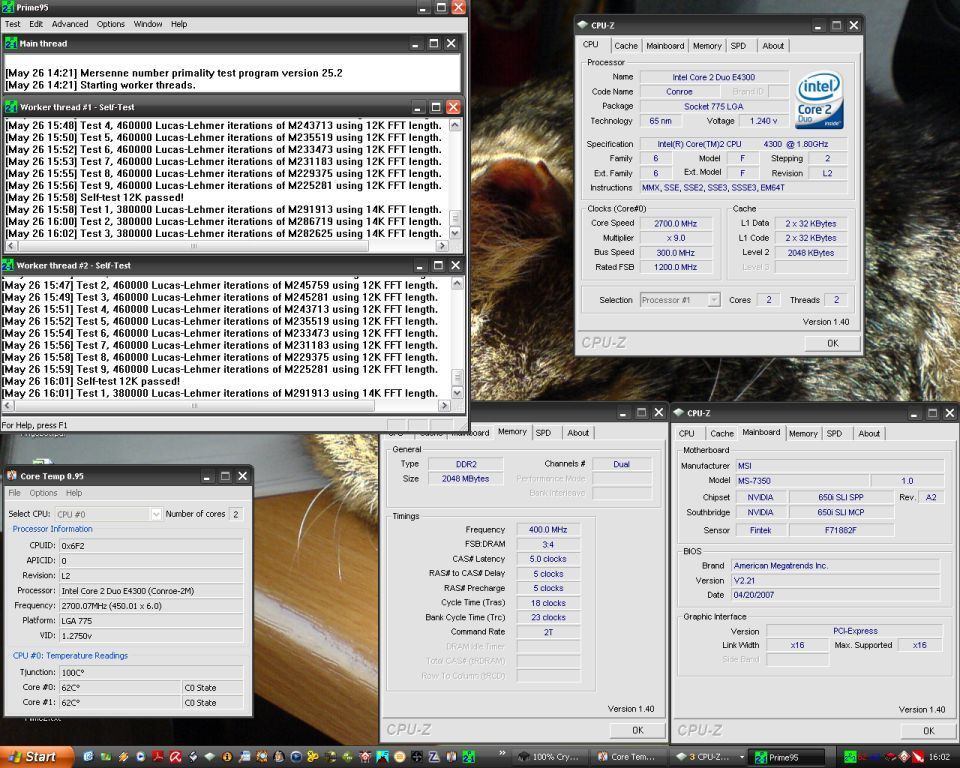This screenshot has width=960, height=768.
Task: Click the CPU-Z Mainboard window title icon
Action: pyautogui.click(x=678, y=413)
